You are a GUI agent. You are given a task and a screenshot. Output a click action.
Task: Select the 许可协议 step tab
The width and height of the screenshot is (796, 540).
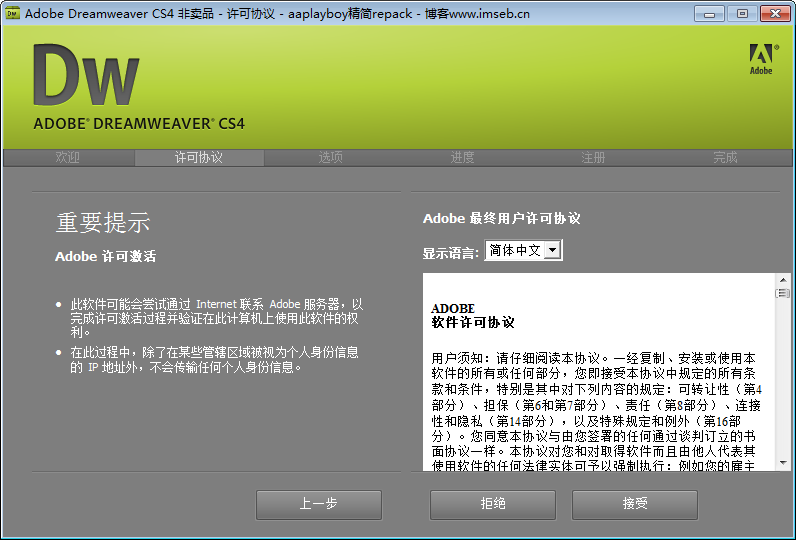pos(199,157)
